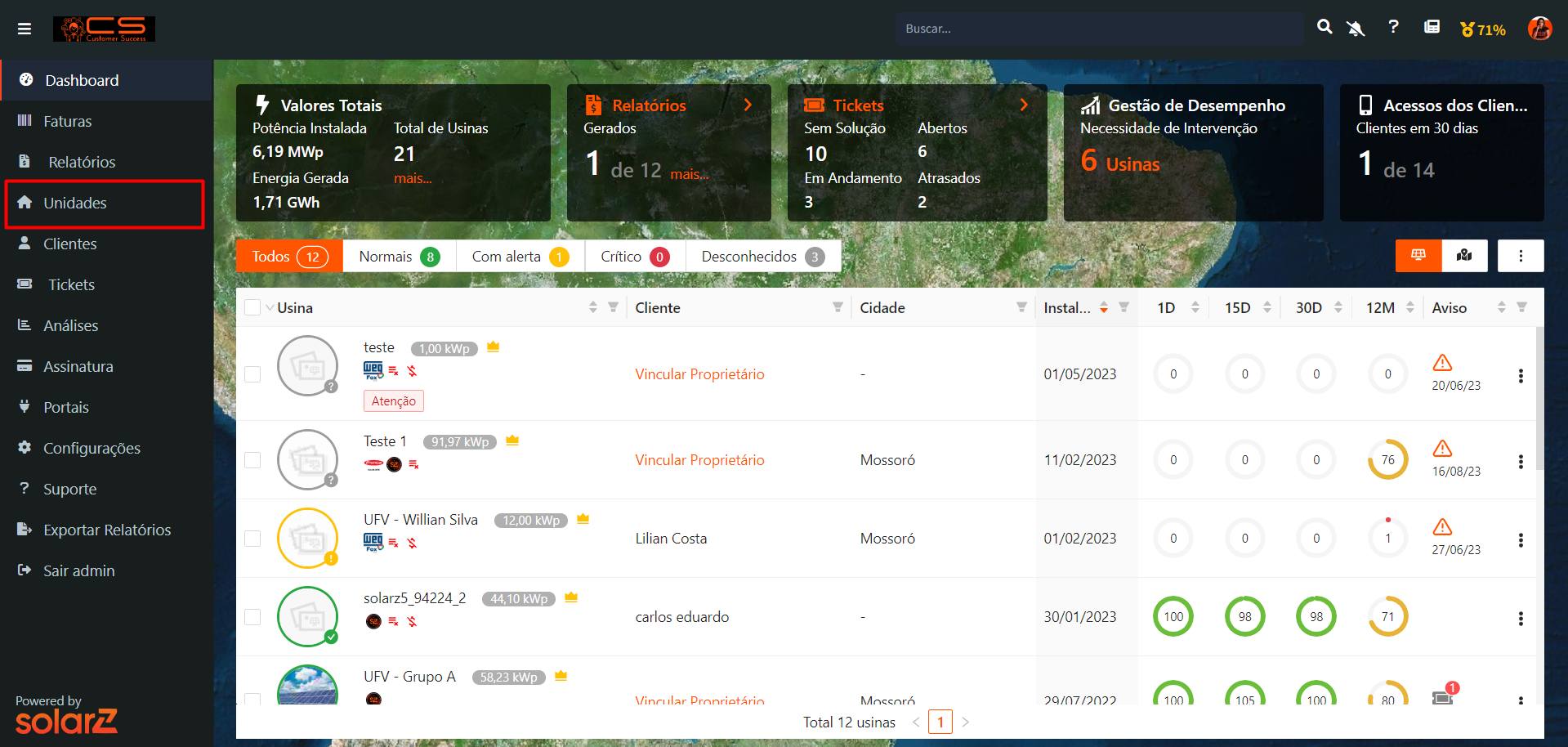Image resolution: width=1568 pixels, height=747 pixels.
Task: Open the news panel icon in header
Action: [x=1432, y=28]
